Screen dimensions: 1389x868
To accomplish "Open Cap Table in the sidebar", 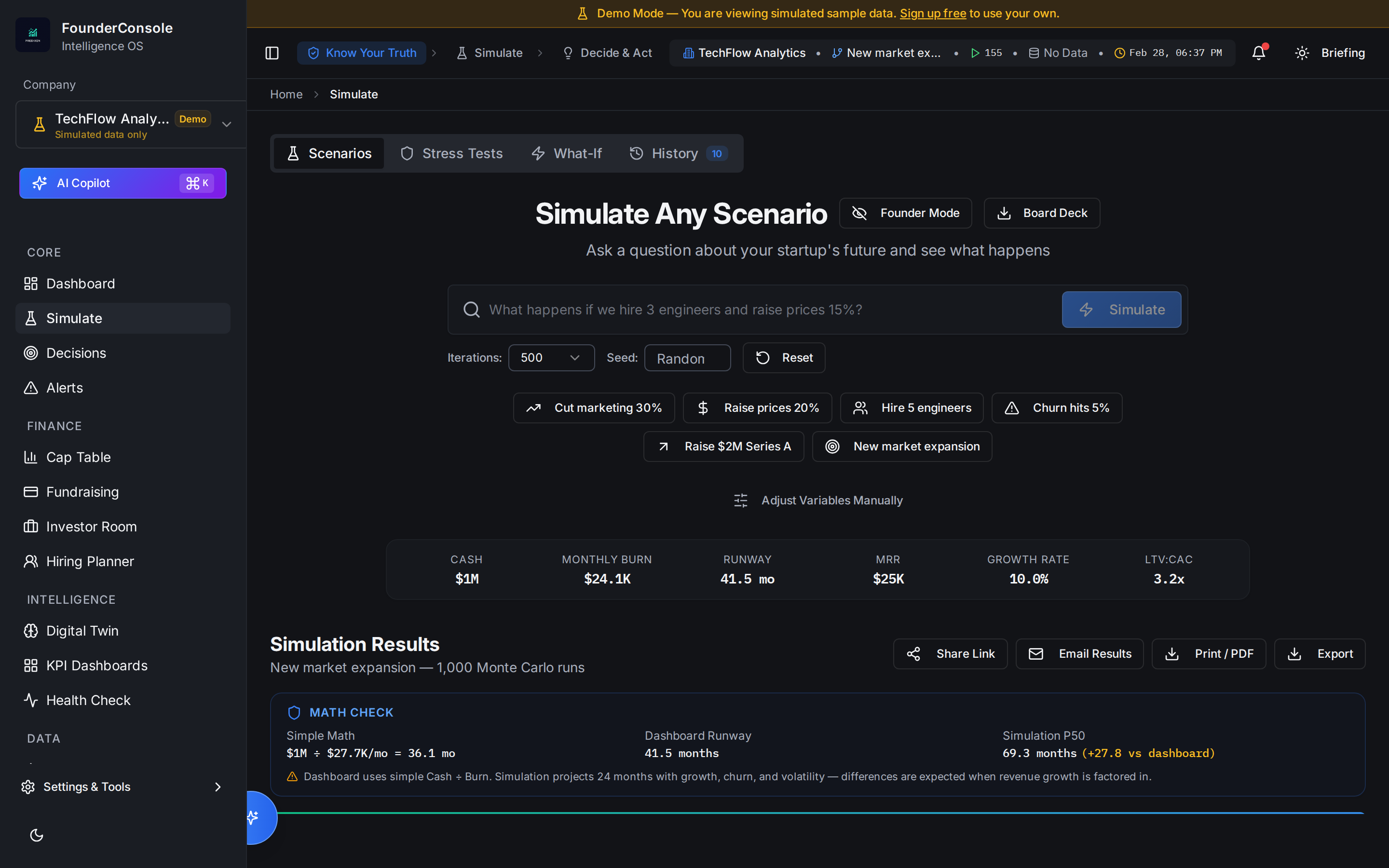I will (x=123, y=457).
